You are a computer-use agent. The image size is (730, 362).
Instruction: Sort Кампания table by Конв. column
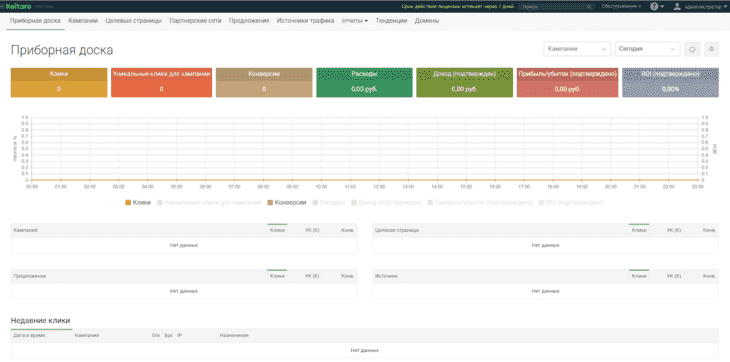point(347,230)
